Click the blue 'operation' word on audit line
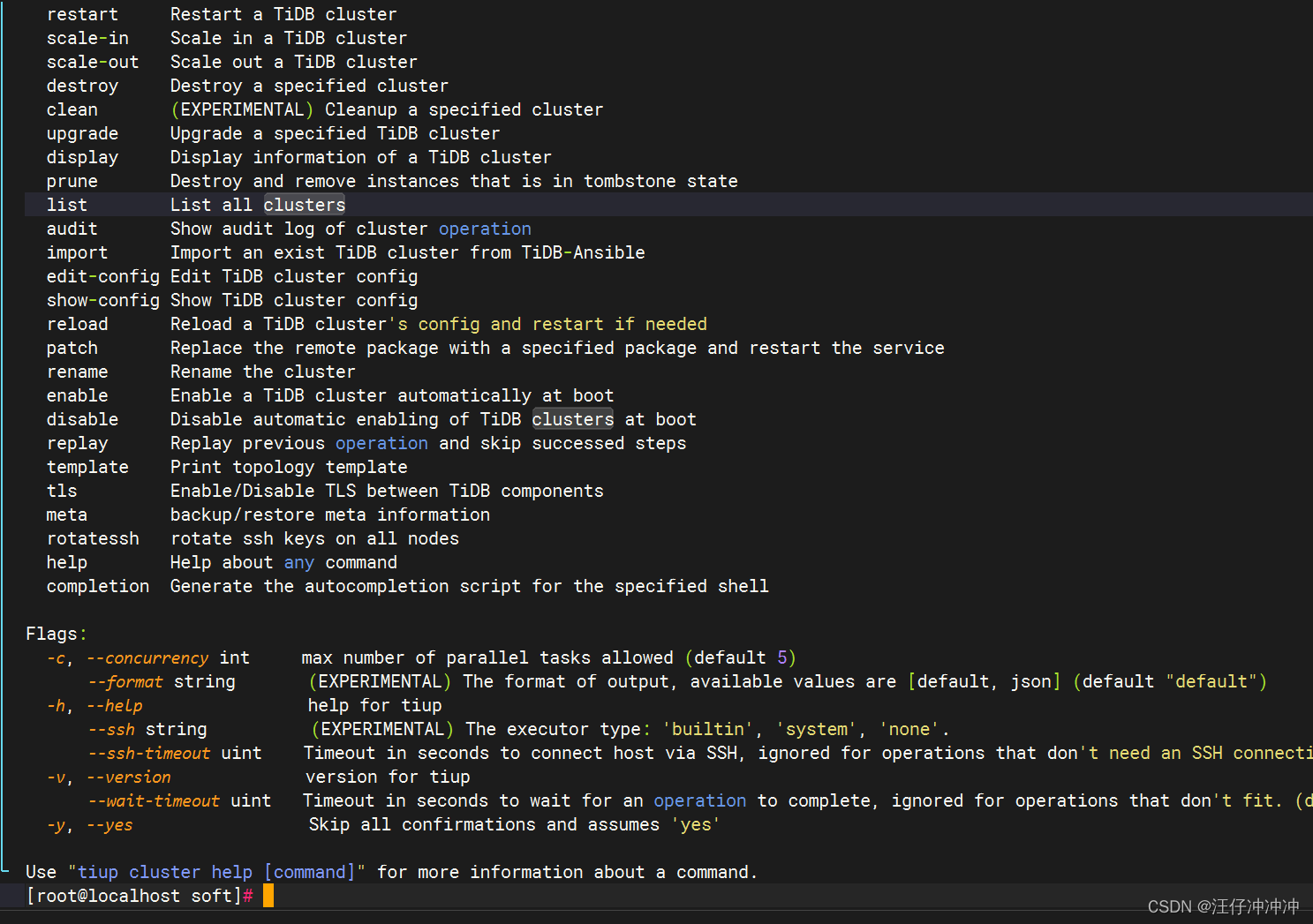This screenshot has width=1313, height=924. pos(485,229)
